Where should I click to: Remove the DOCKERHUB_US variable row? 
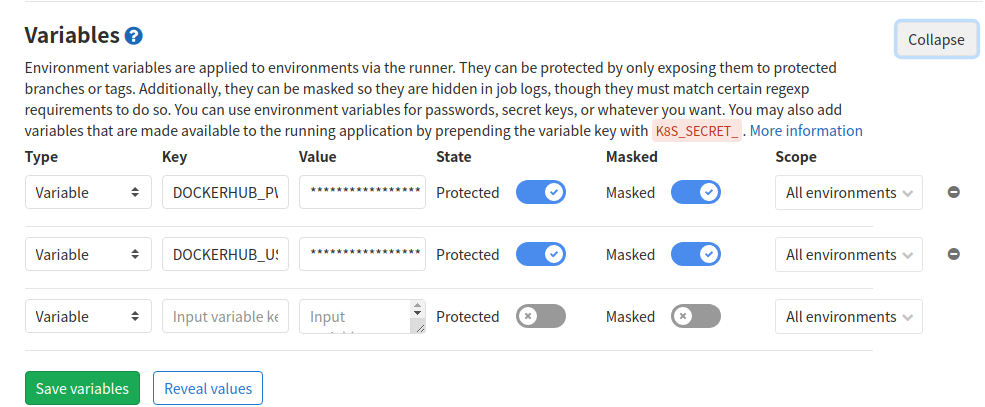click(953, 254)
